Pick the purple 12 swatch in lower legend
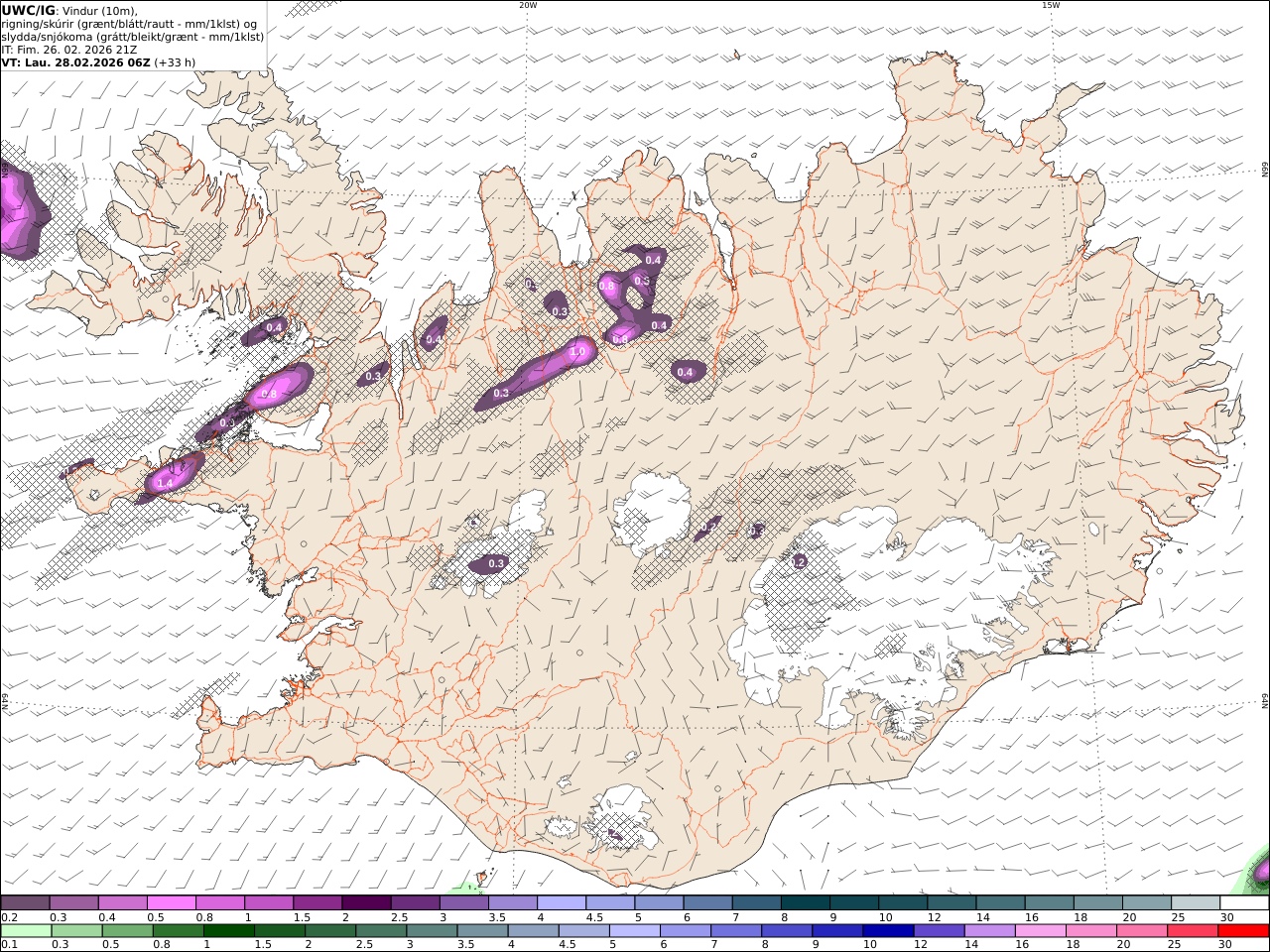 [x=938, y=931]
